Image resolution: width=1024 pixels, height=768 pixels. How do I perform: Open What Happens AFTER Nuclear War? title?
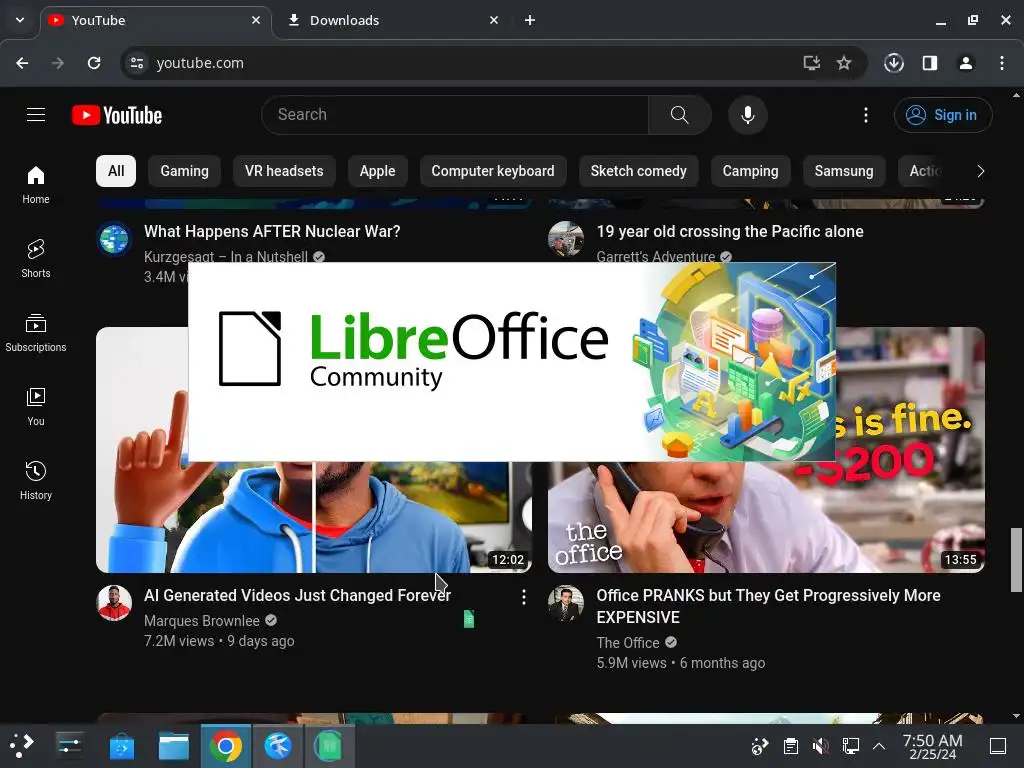(272, 231)
